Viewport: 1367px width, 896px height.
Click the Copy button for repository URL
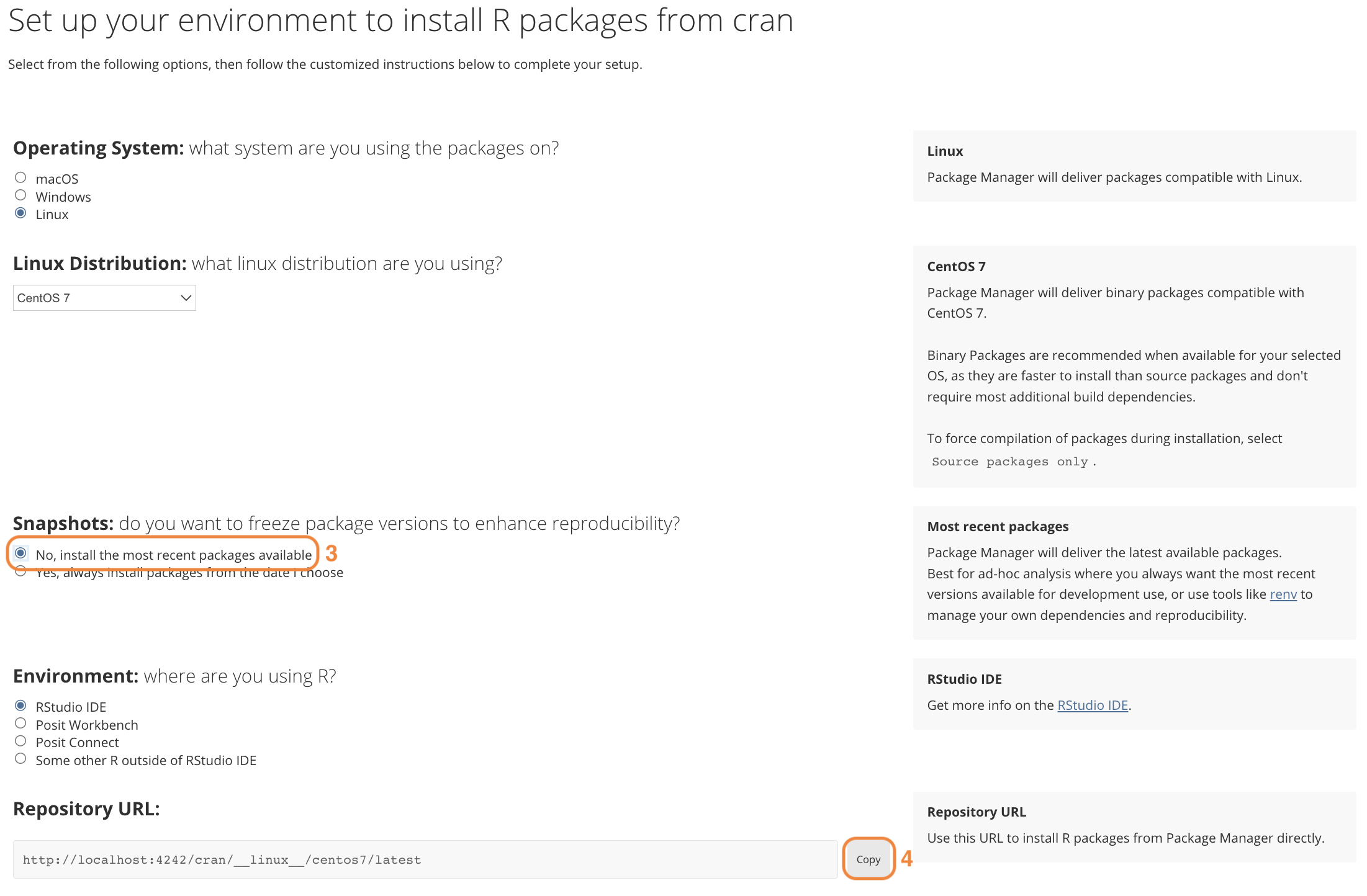[868, 859]
